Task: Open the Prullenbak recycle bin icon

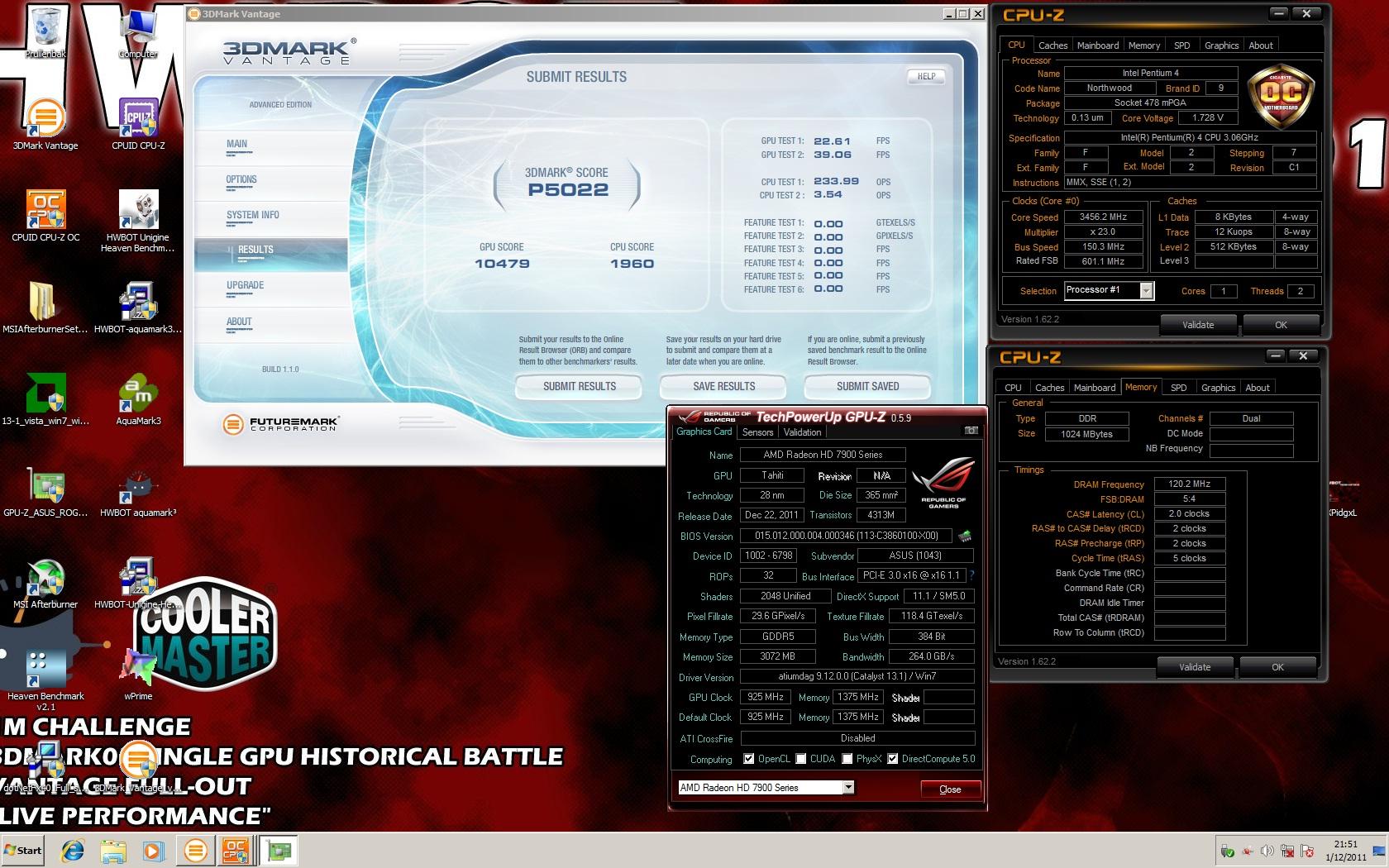Action: pos(45,33)
